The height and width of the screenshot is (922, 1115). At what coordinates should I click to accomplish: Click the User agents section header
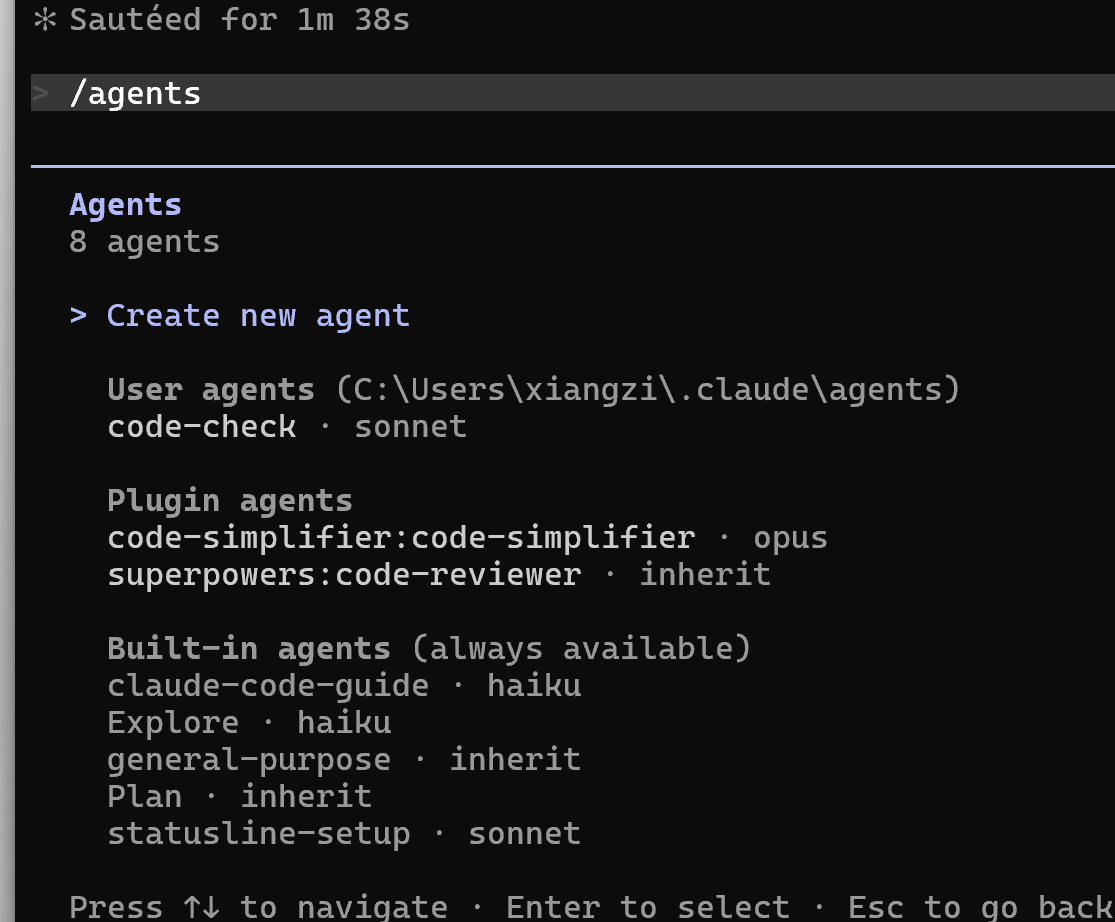(533, 390)
